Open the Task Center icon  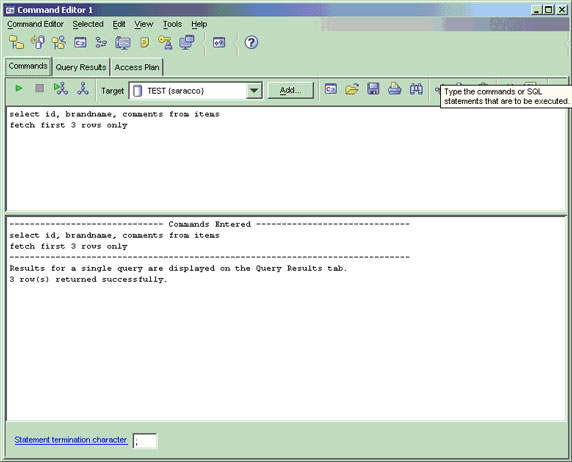tap(101, 43)
